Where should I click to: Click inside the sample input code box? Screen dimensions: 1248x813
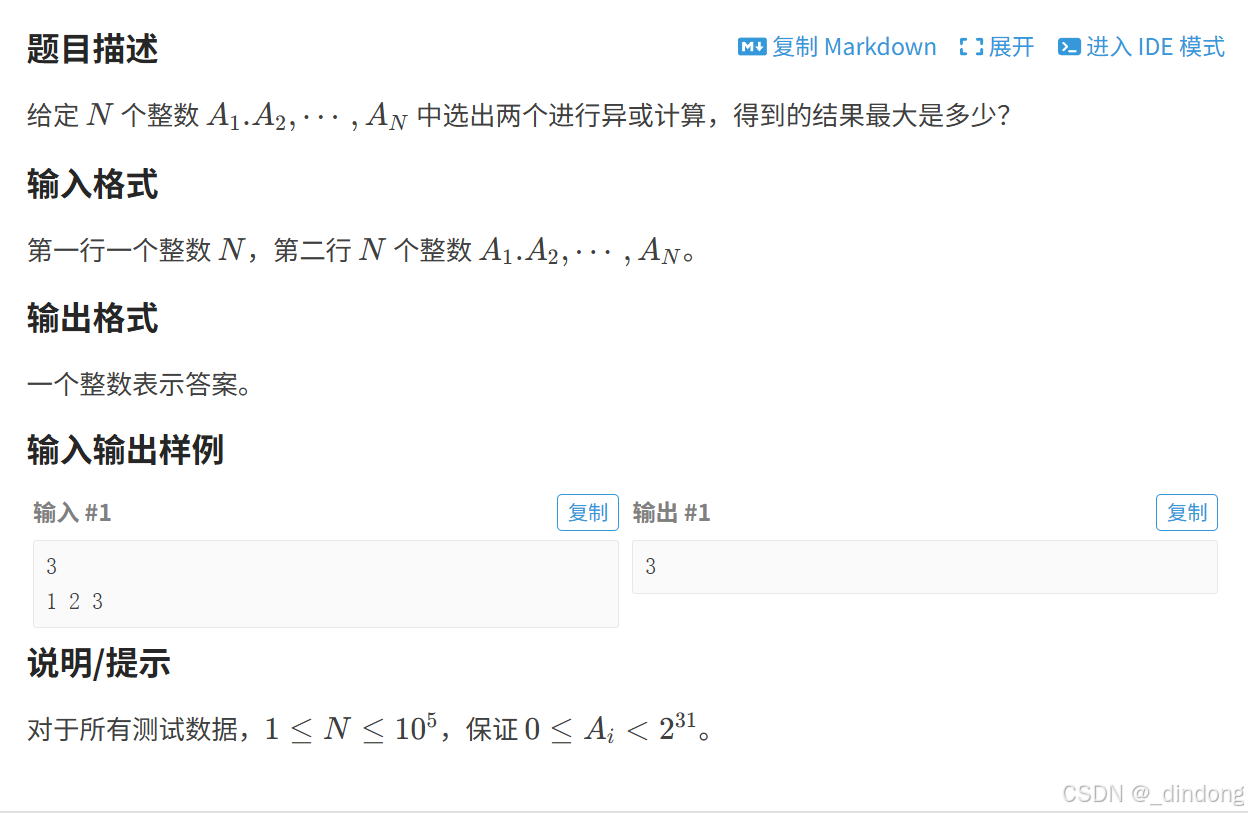326,584
